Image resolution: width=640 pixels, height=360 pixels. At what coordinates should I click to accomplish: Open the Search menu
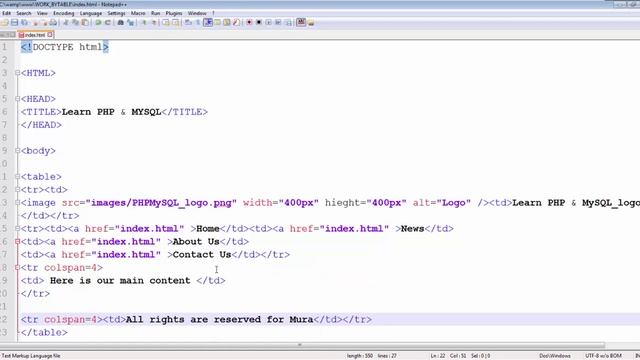[24, 13]
